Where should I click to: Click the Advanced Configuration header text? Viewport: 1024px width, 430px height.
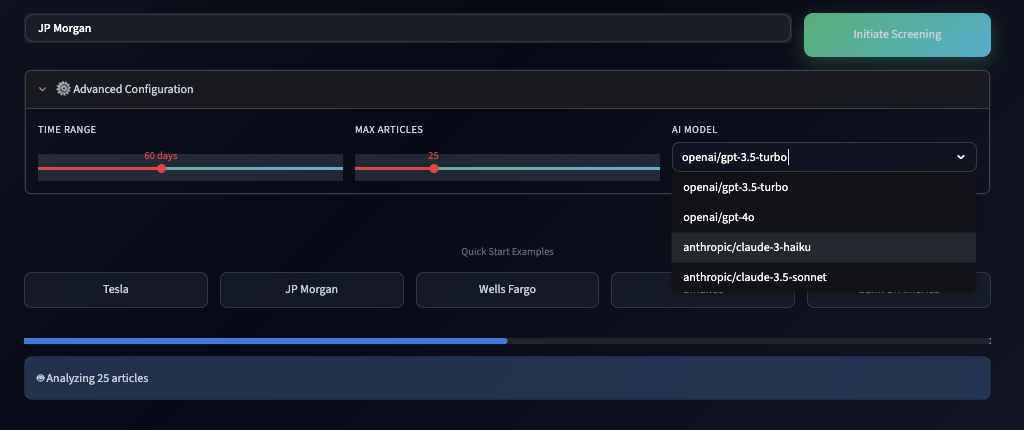[x=133, y=89]
